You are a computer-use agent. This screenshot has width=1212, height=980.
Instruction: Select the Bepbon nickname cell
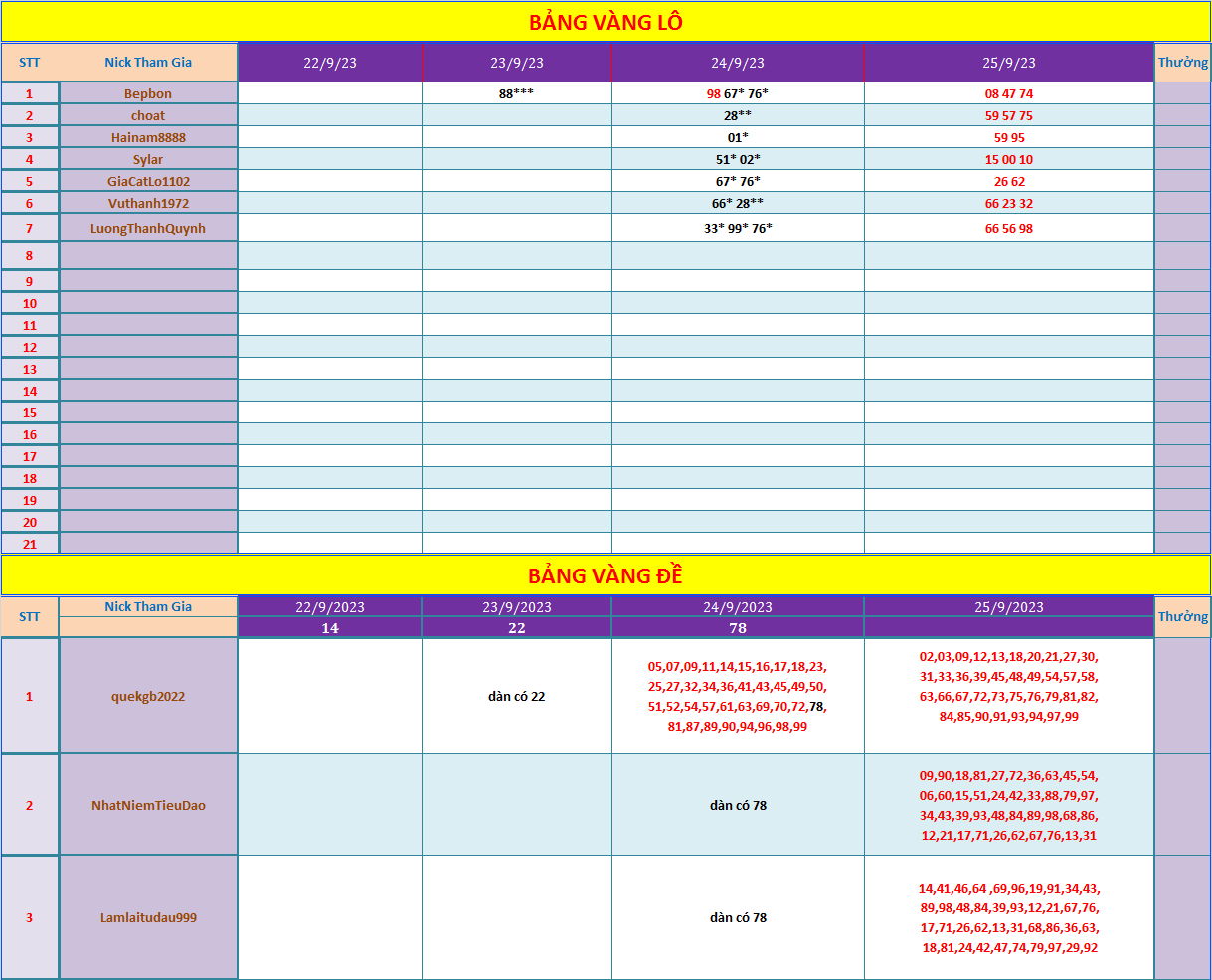point(148,93)
